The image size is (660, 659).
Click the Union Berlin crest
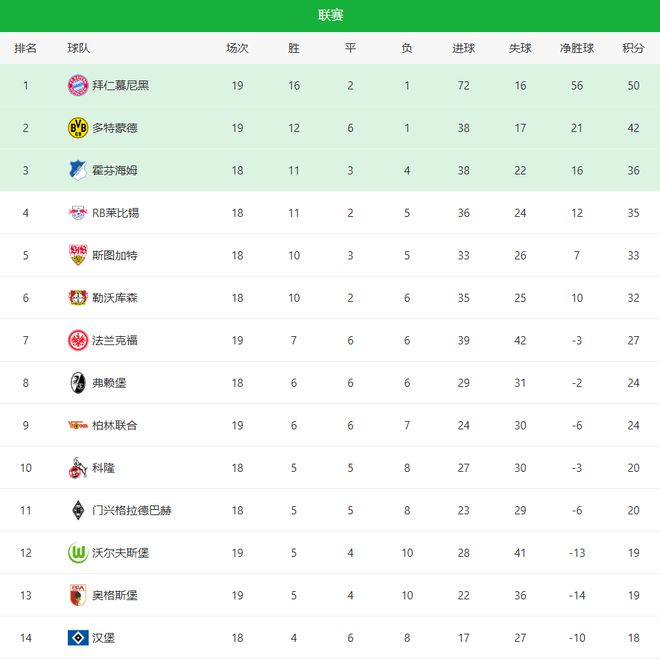point(78,425)
